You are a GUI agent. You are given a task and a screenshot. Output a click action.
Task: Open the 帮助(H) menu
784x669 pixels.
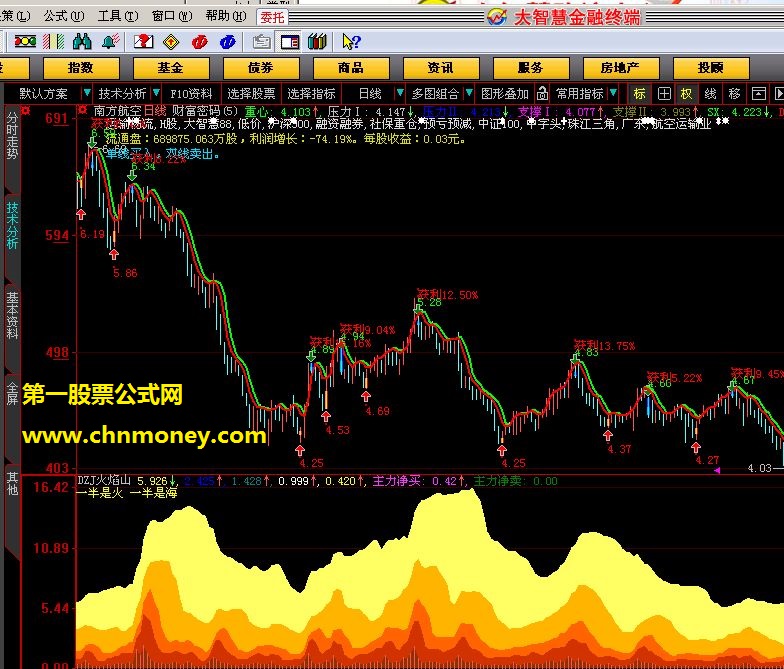[226, 16]
